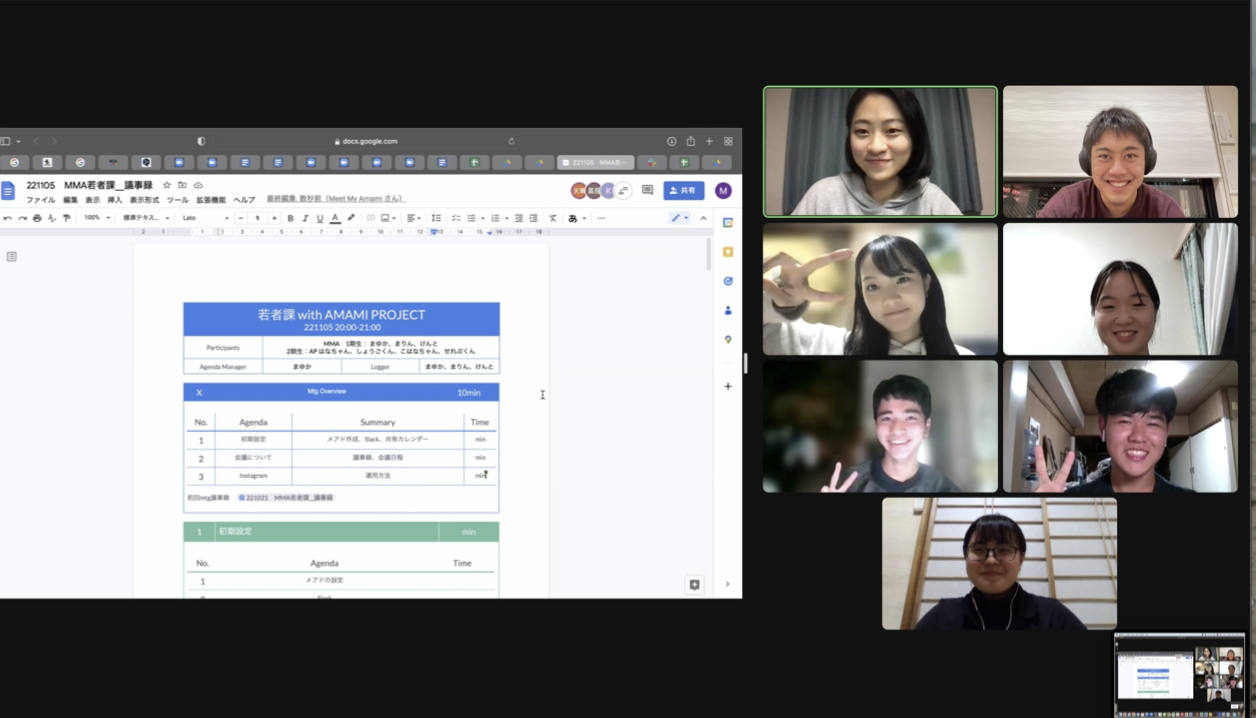Open the ファイル menu
Image resolution: width=1256 pixels, height=718 pixels.
click(40, 200)
